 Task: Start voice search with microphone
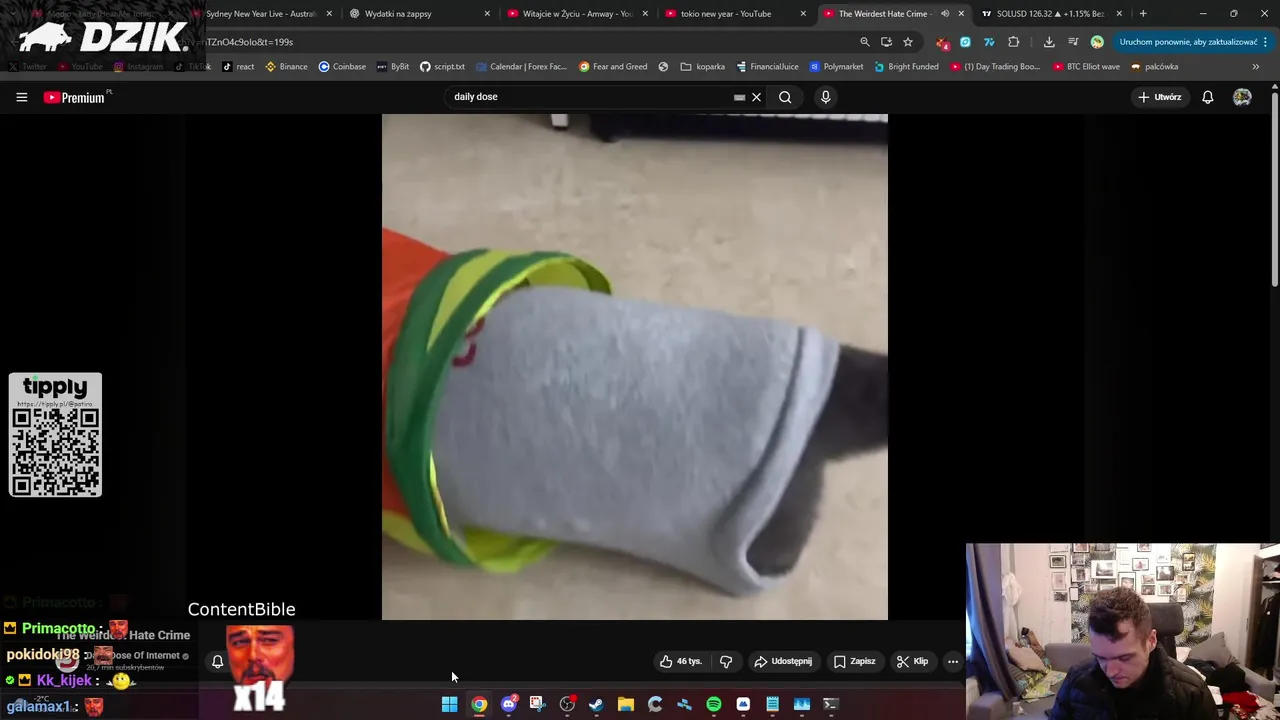825,97
